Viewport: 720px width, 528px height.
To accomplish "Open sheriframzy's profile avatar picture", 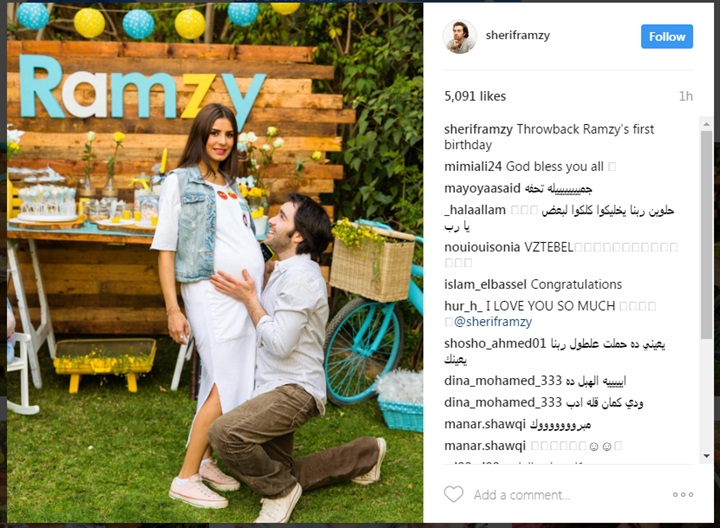I will [460, 36].
